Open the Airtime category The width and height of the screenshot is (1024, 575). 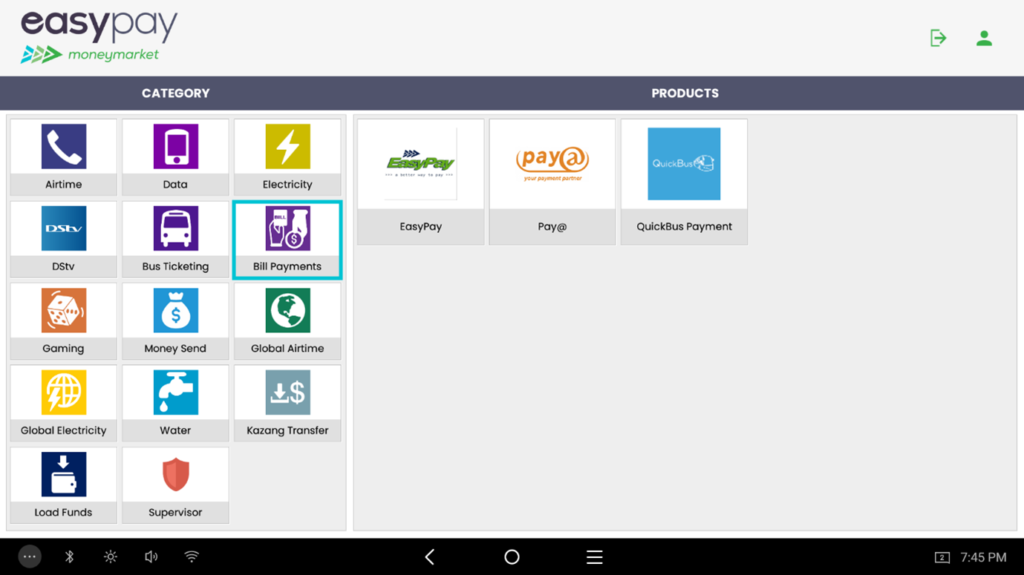point(63,157)
